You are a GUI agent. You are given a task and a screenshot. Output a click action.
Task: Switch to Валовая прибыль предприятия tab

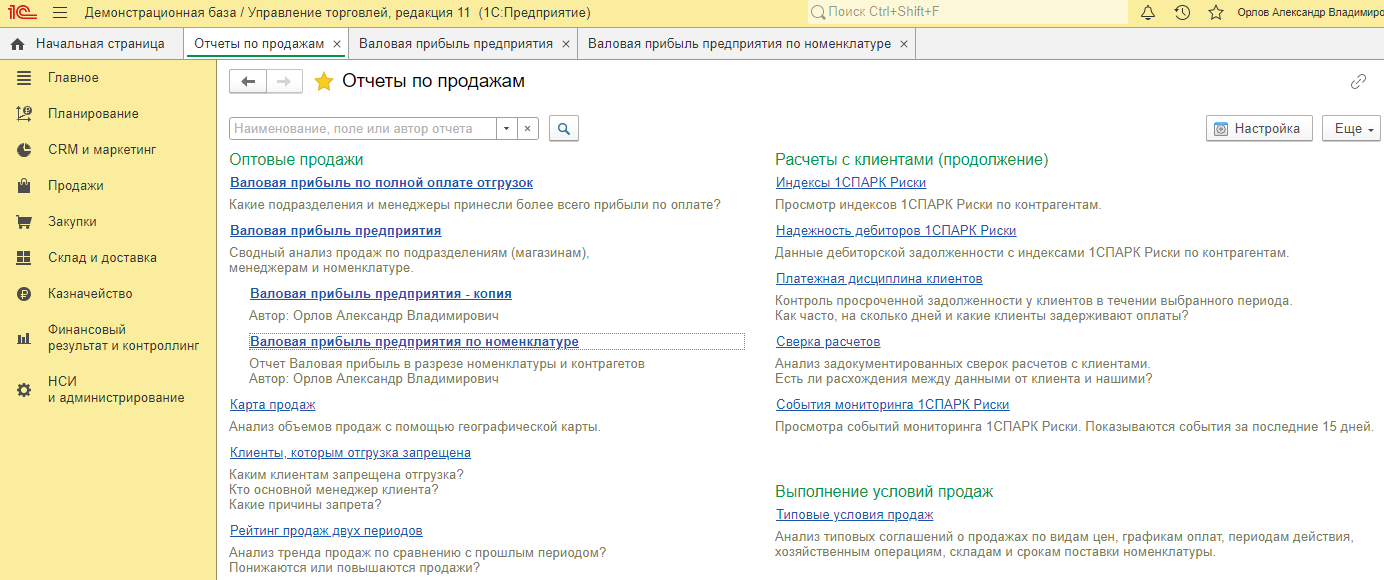[x=455, y=44]
